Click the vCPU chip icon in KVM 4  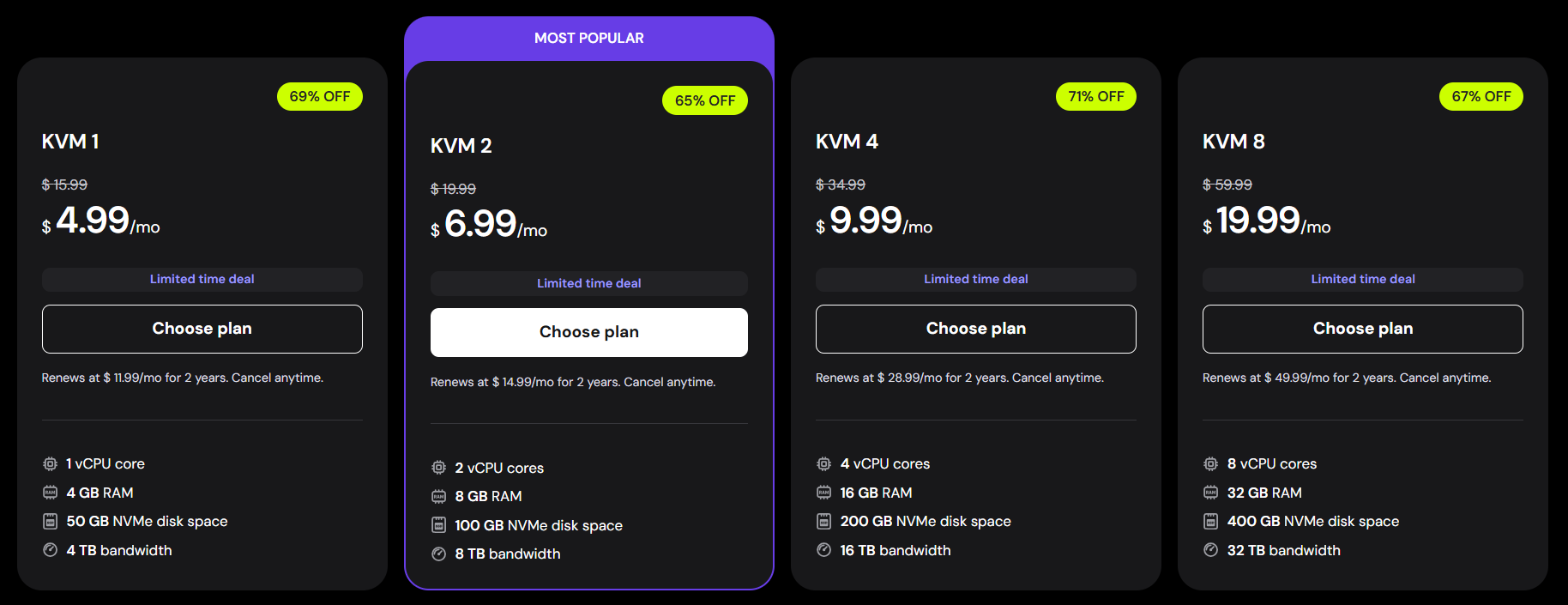point(823,464)
